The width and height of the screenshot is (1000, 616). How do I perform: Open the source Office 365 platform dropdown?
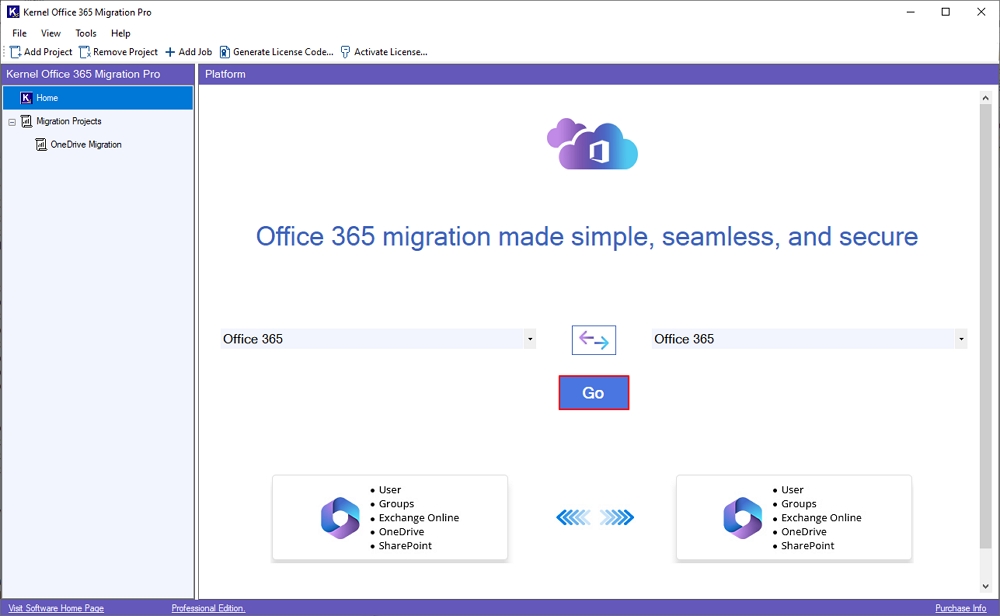coord(529,339)
